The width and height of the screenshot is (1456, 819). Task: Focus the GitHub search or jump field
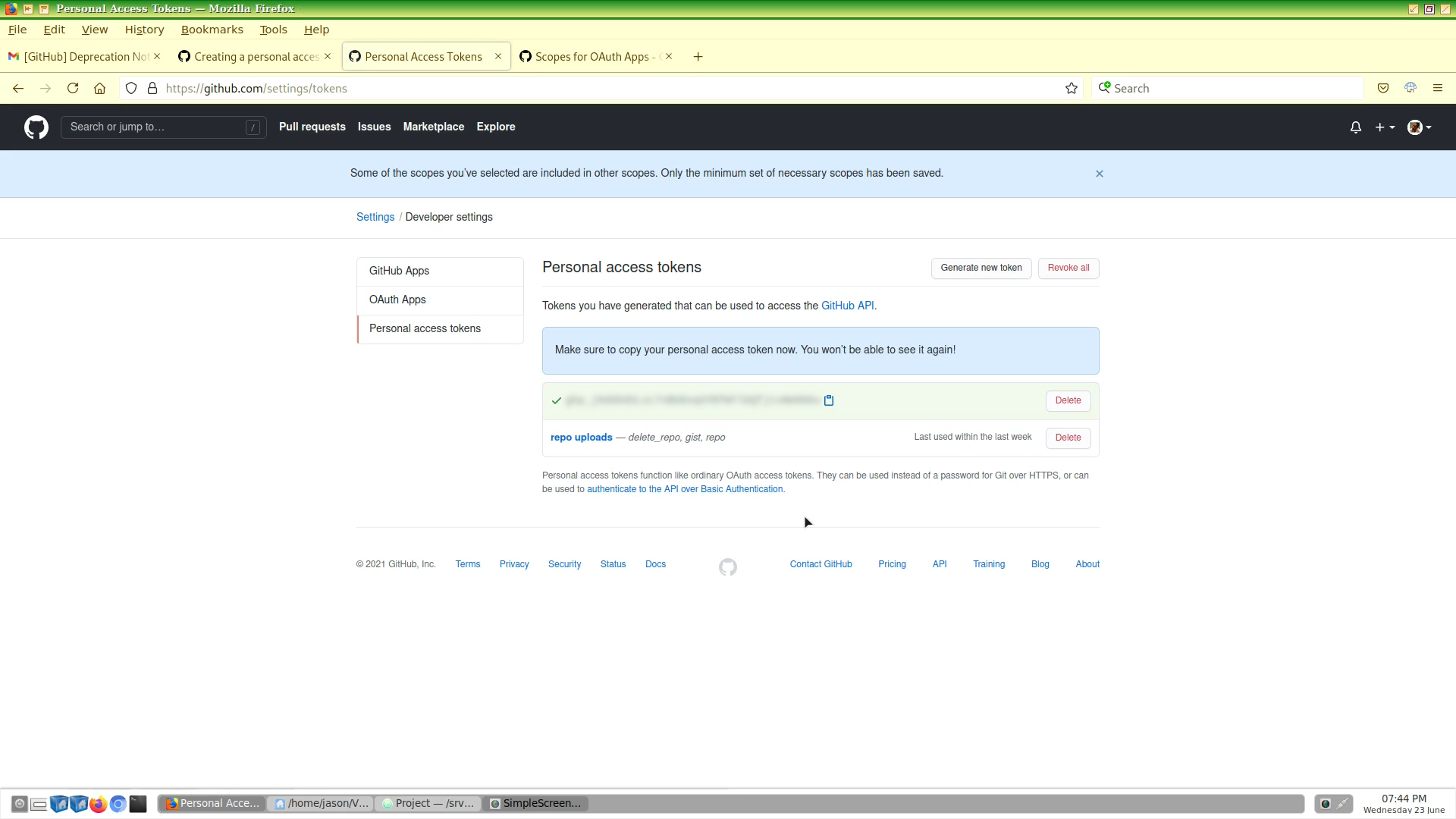163,127
